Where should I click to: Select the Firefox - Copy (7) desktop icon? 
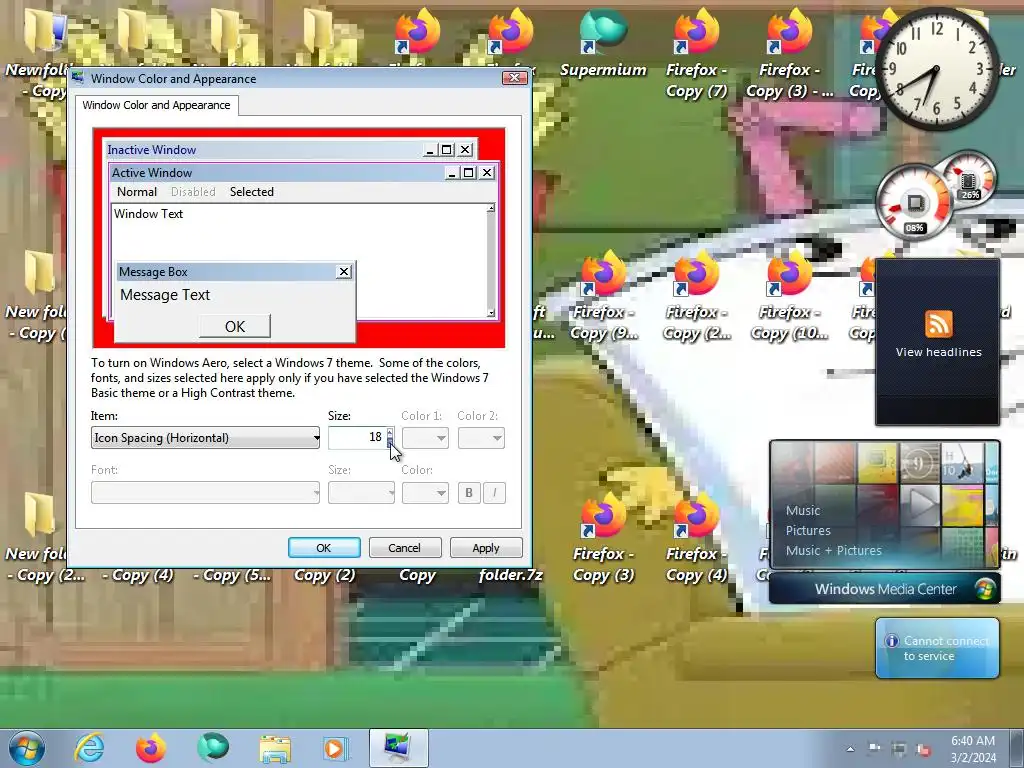pyautogui.click(x=696, y=54)
